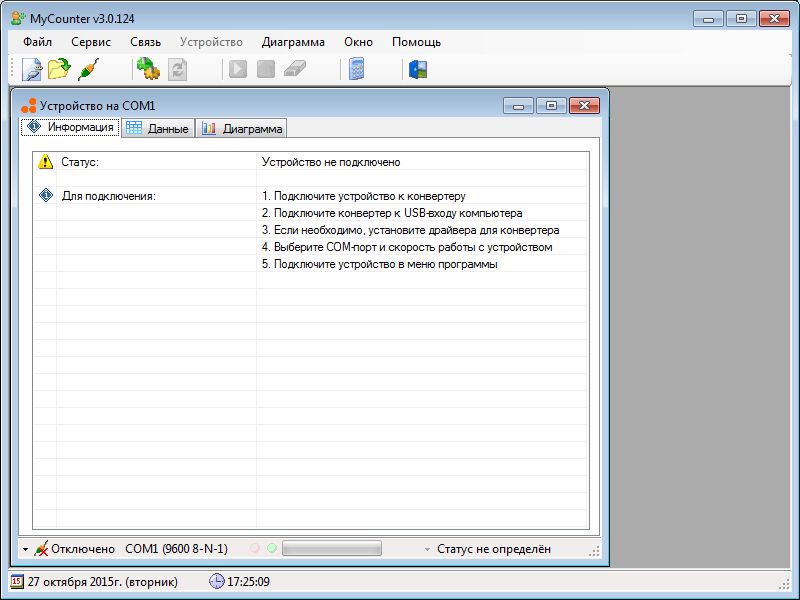Viewport: 800px width, 600px height.
Task: Click the progress bar in COM1 status bar
Action: tap(332, 548)
